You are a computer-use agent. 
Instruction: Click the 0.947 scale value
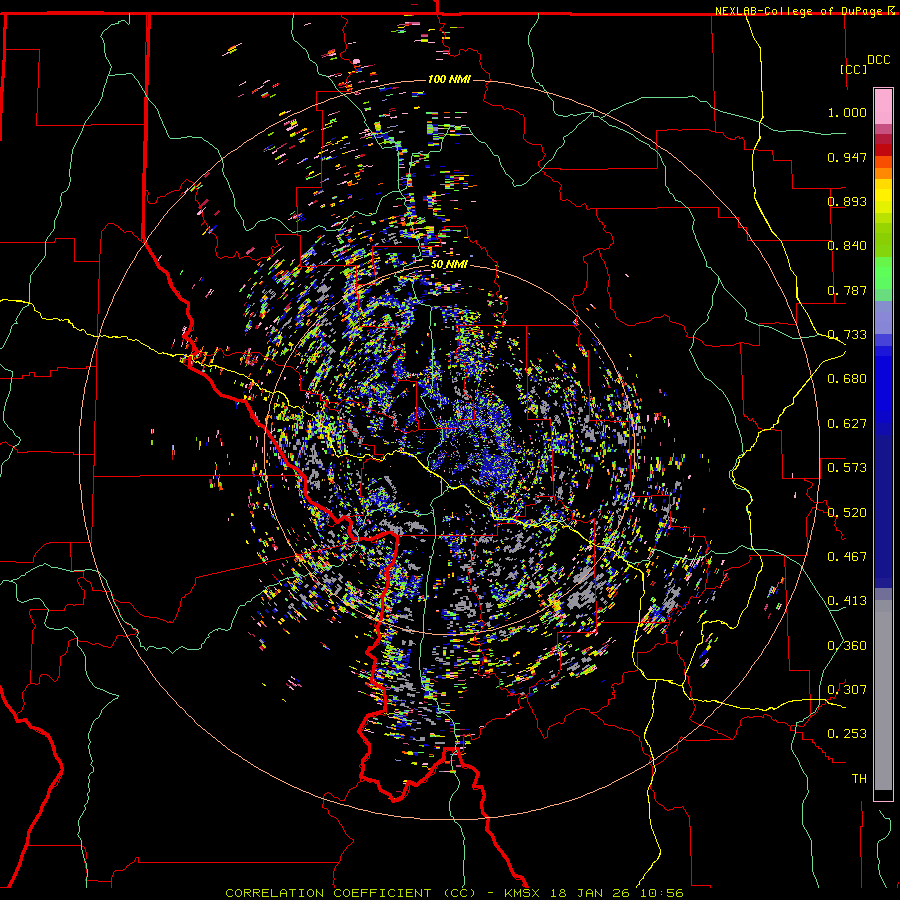pos(847,157)
